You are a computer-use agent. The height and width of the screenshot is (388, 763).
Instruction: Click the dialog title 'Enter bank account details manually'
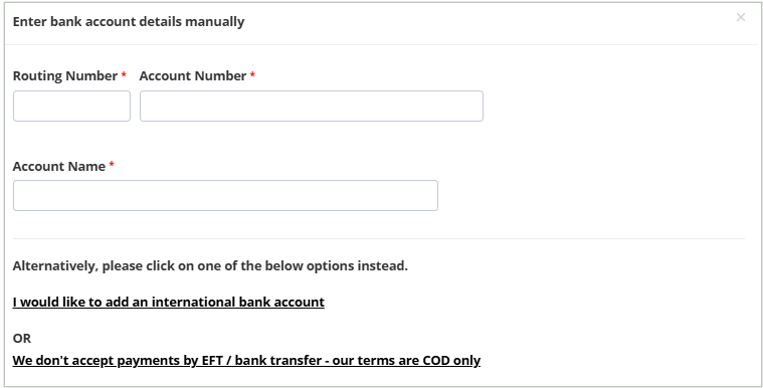[x=128, y=22]
